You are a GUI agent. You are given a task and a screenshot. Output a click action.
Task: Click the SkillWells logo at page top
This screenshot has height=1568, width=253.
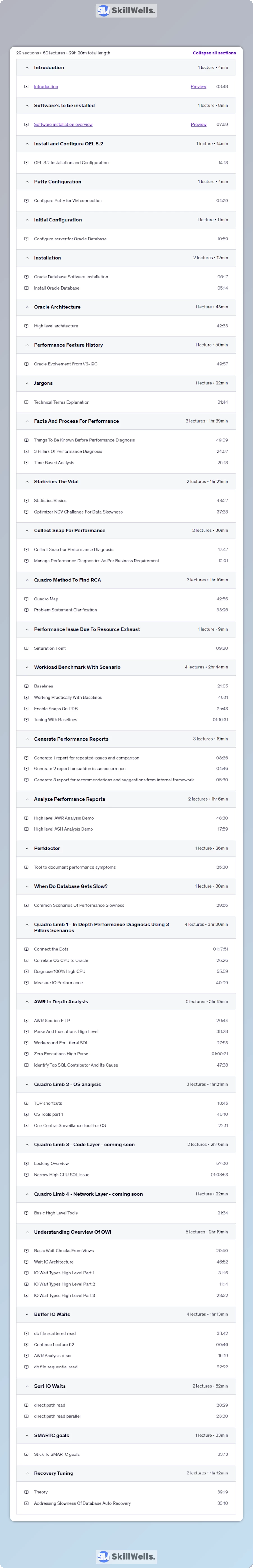click(x=126, y=10)
